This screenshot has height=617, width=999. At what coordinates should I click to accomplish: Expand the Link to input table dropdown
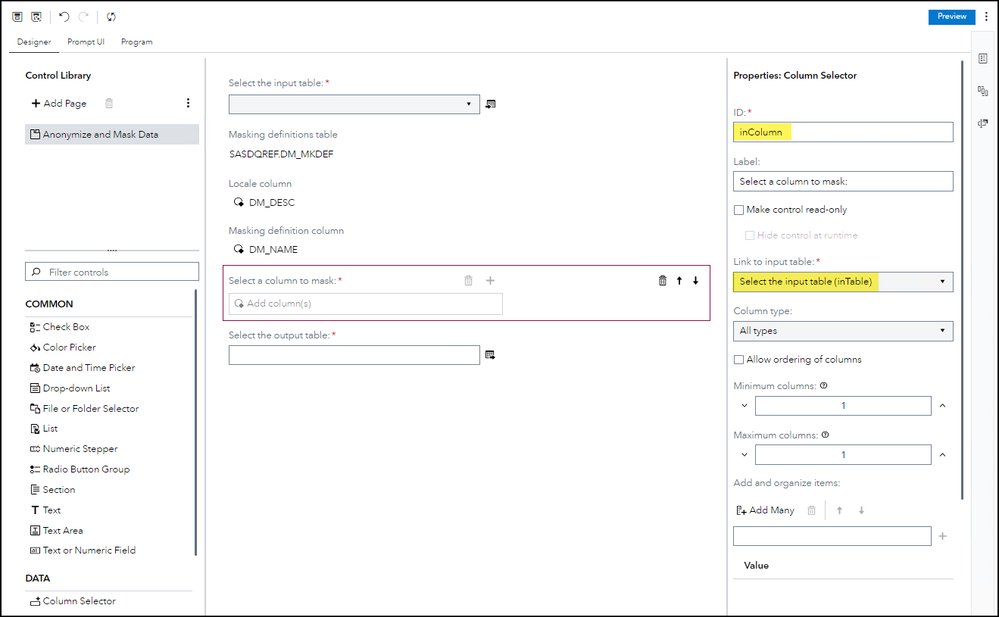click(x=842, y=282)
